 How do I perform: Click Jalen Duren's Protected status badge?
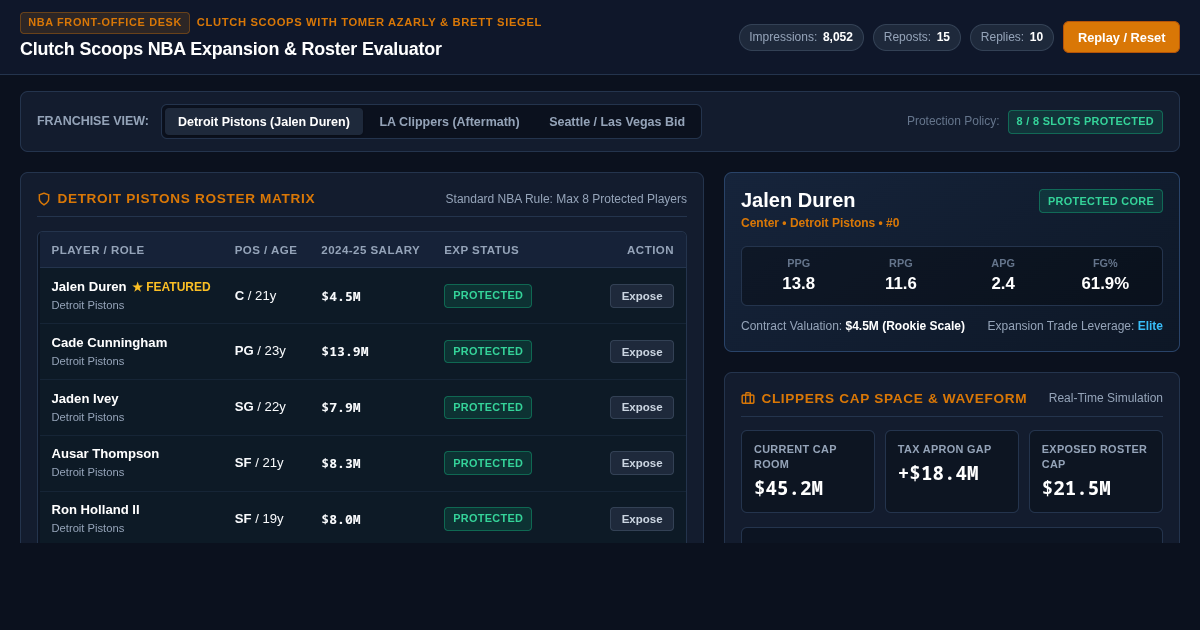tap(488, 296)
